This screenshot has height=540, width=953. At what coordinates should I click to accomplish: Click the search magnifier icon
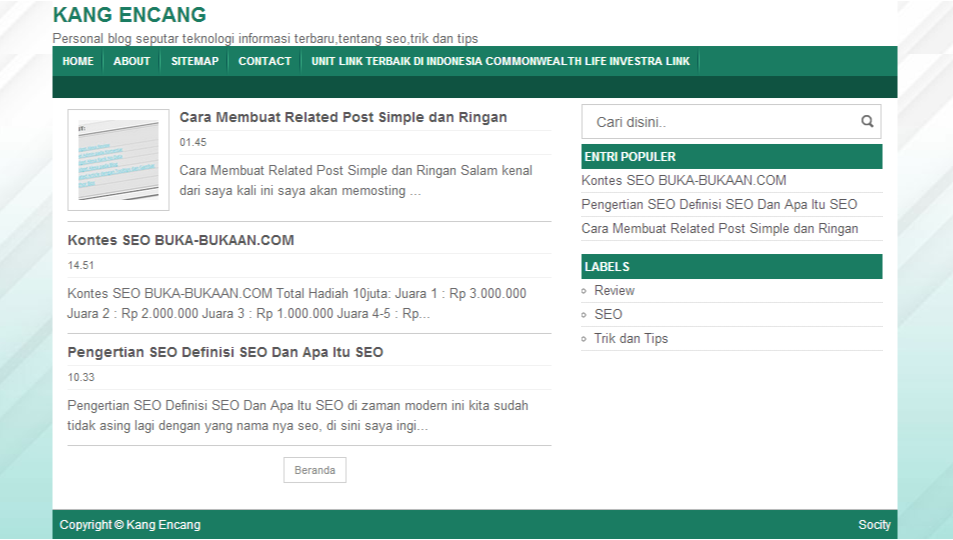pos(867,122)
